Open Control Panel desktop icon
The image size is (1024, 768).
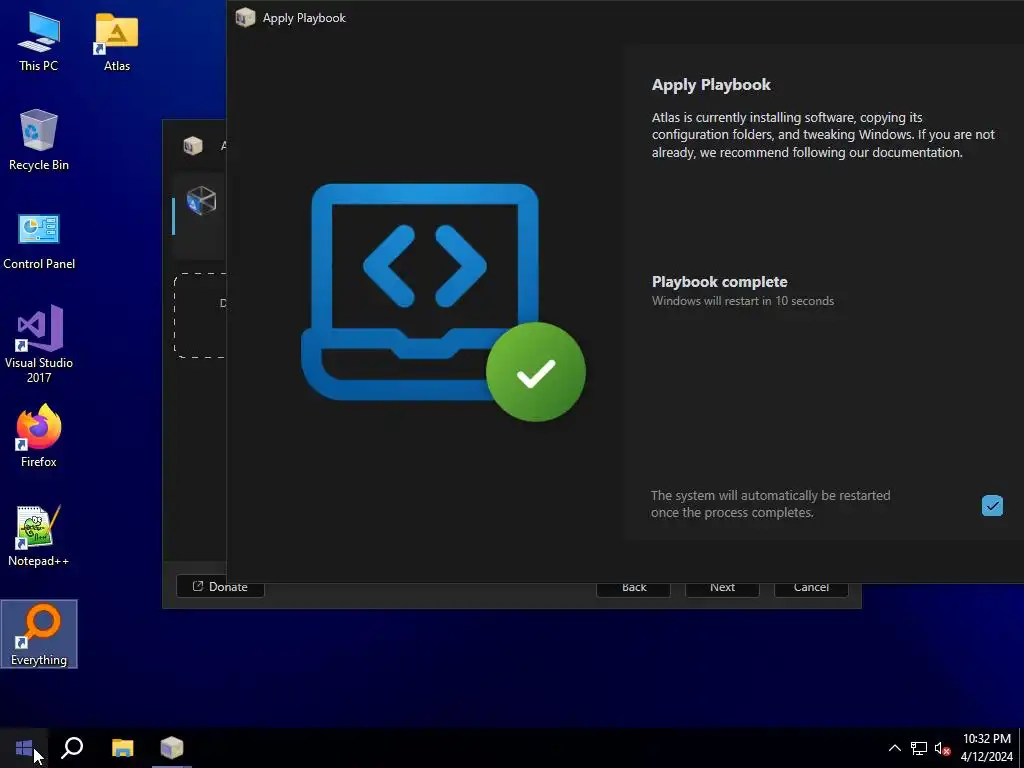(39, 240)
